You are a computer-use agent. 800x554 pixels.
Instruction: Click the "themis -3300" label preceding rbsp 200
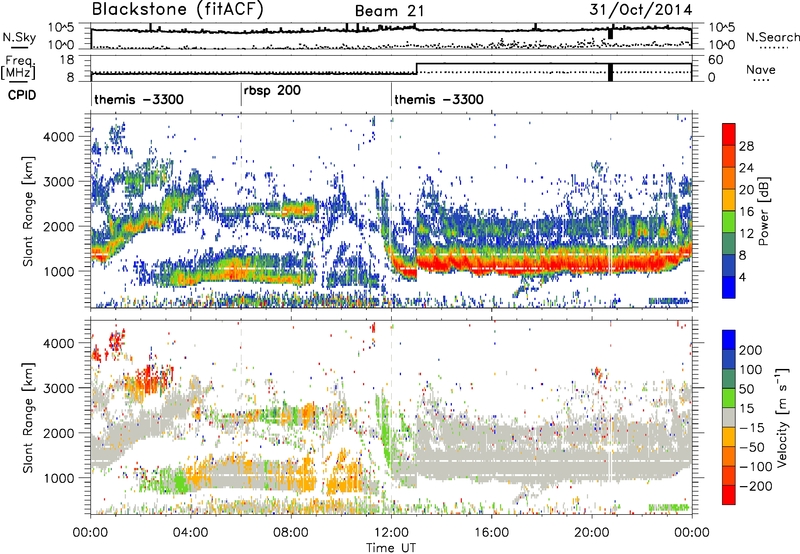click(x=139, y=99)
